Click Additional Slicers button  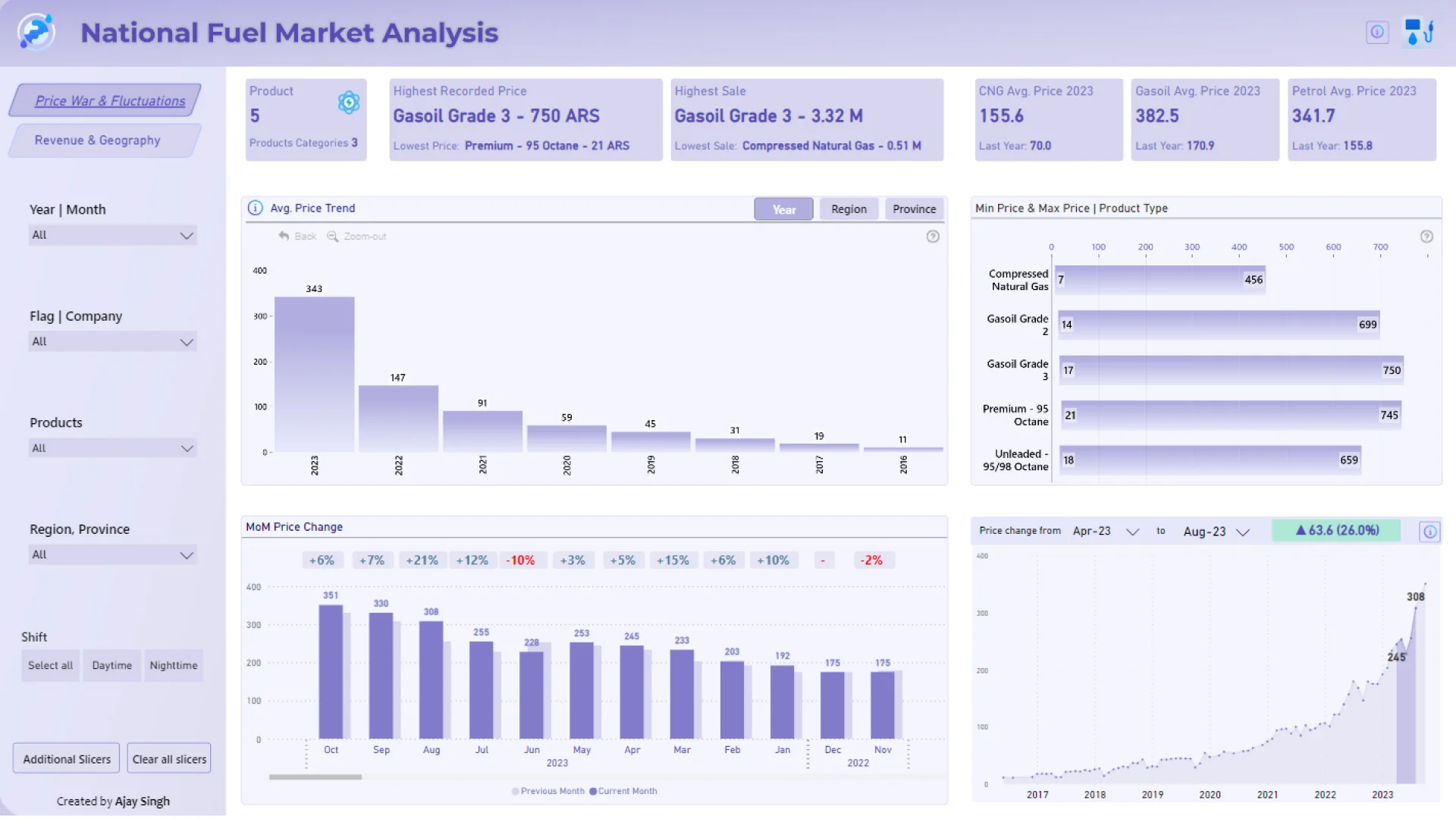[67, 759]
